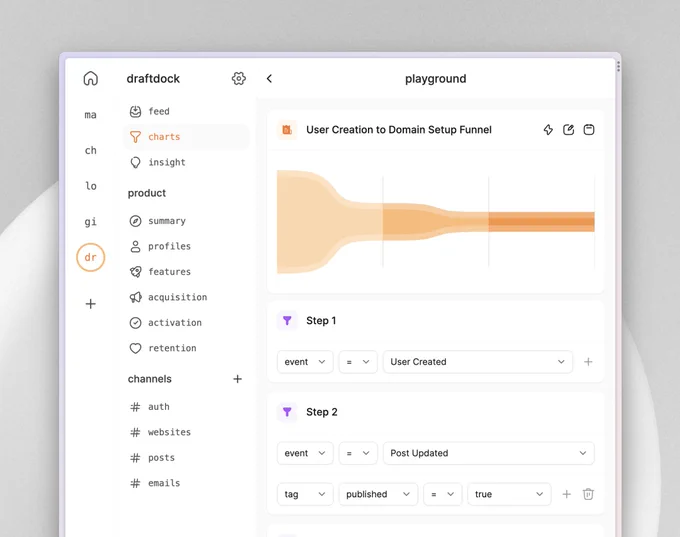Open the features rocket icon
Viewport: 680px width, 537px height.
135,272
